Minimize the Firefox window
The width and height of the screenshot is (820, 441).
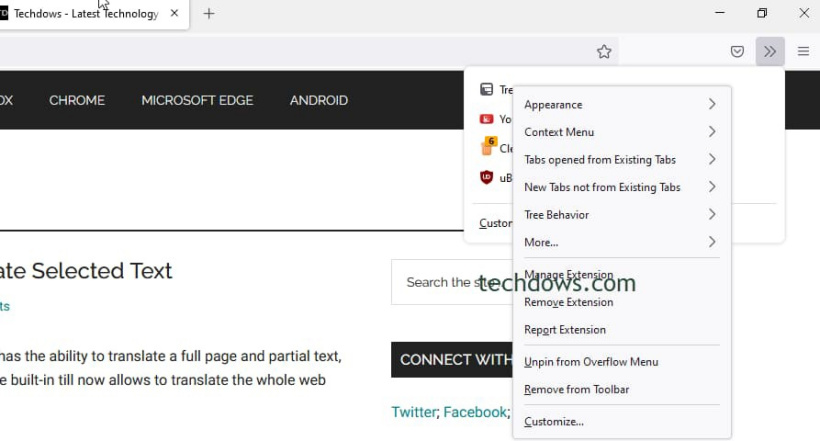point(720,13)
